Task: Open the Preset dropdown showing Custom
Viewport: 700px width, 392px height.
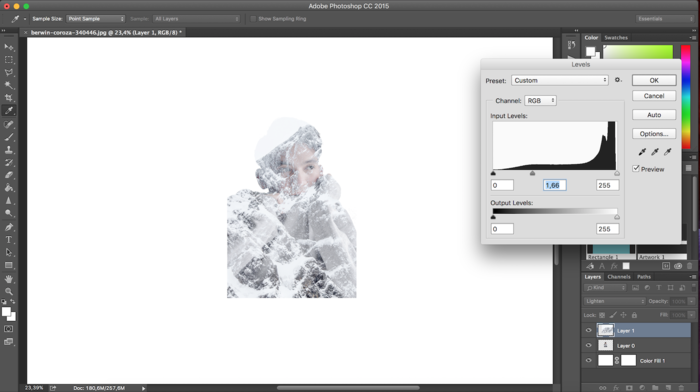Action: 559,80
